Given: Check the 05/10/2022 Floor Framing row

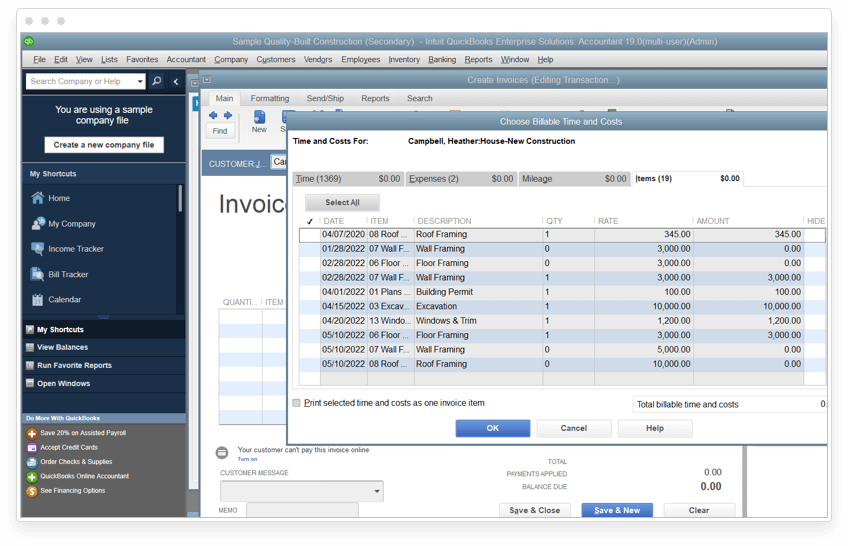Looking at the screenshot, I should pyautogui.click(x=310, y=335).
